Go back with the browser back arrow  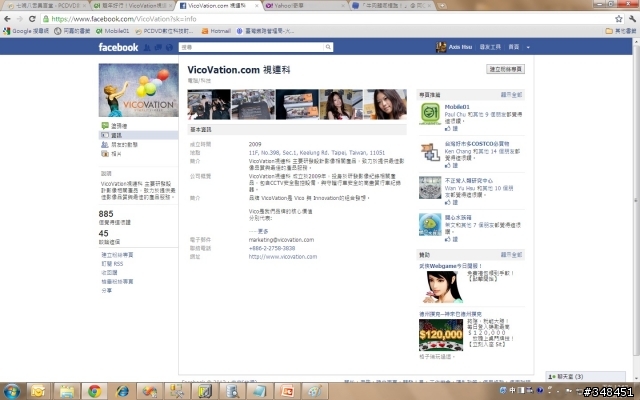pyautogui.click(x=7, y=19)
